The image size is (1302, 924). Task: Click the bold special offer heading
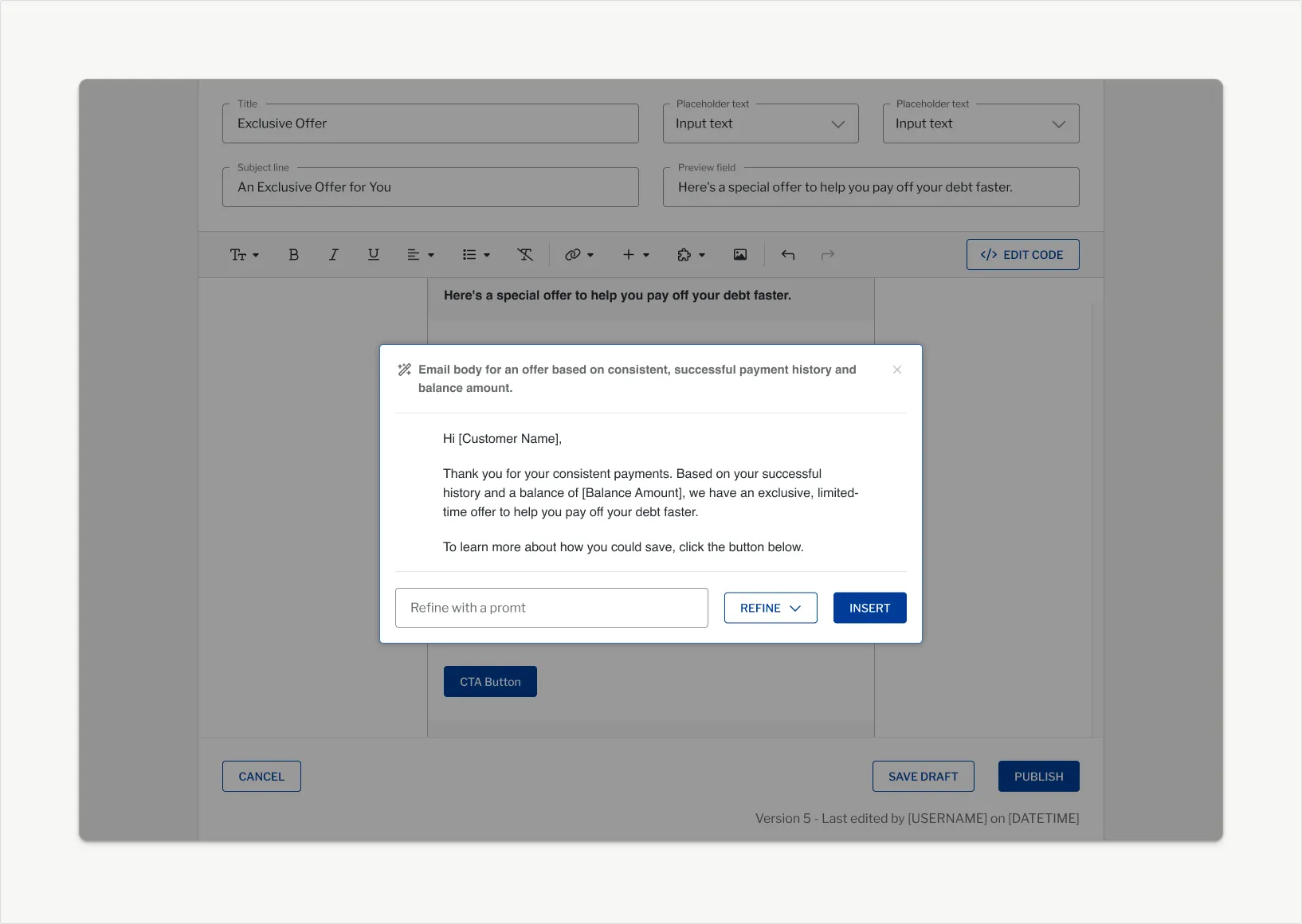[x=618, y=296]
